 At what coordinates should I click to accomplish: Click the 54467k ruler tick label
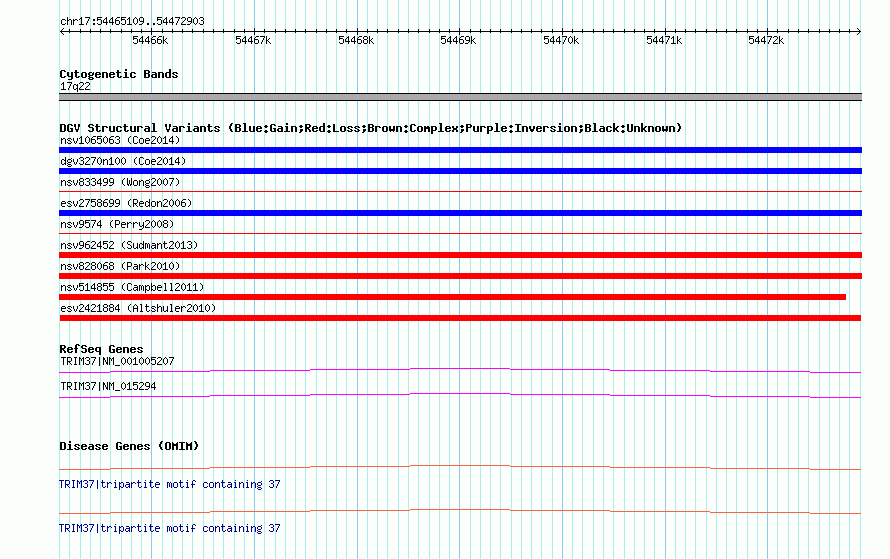(x=253, y=40)
